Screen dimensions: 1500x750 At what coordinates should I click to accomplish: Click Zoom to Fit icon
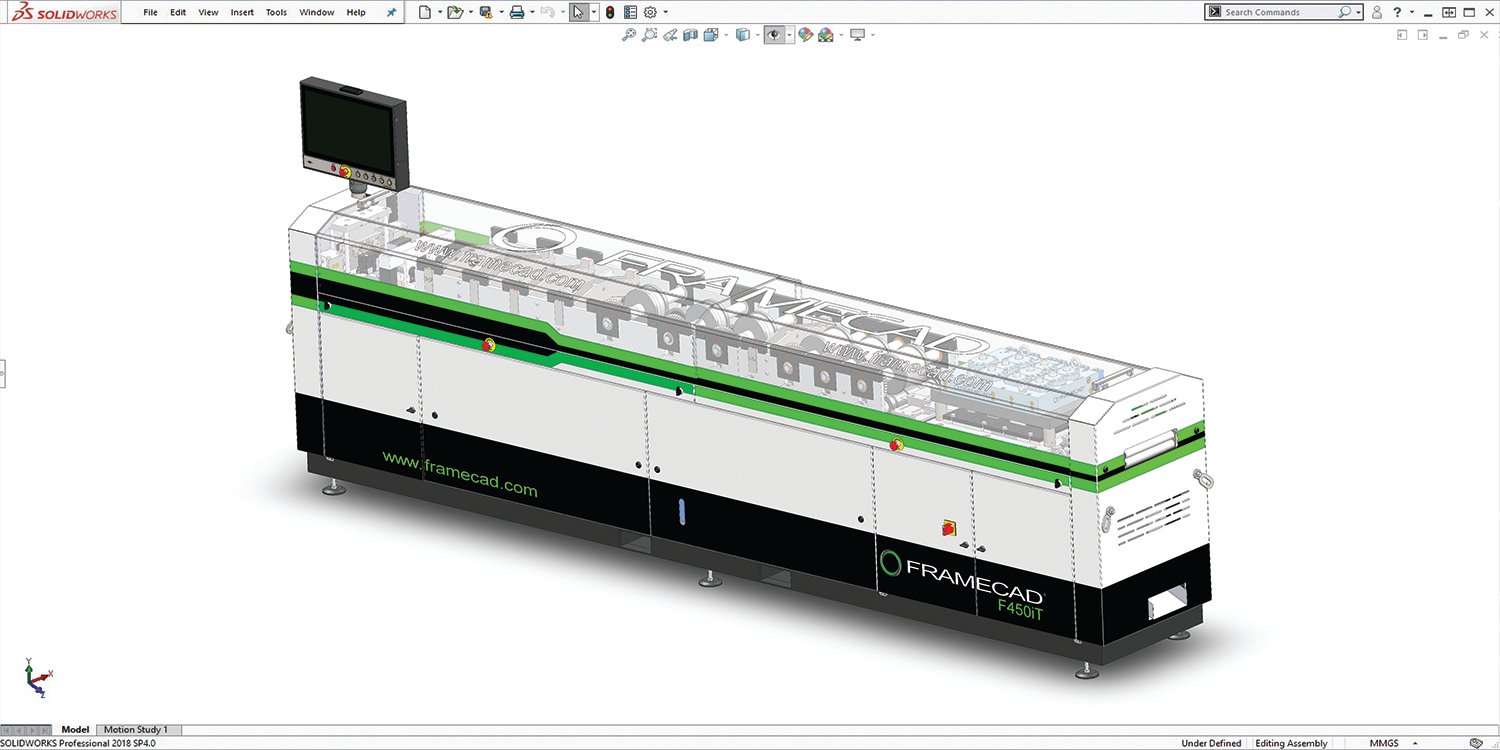(x=629, y=35)
